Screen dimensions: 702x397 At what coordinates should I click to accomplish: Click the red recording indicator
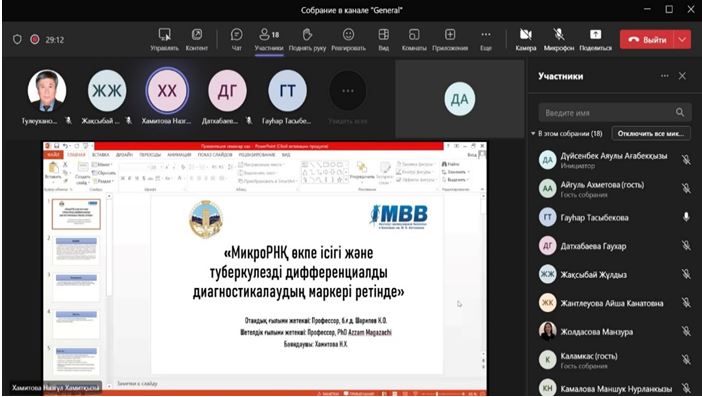pos(34,39)
